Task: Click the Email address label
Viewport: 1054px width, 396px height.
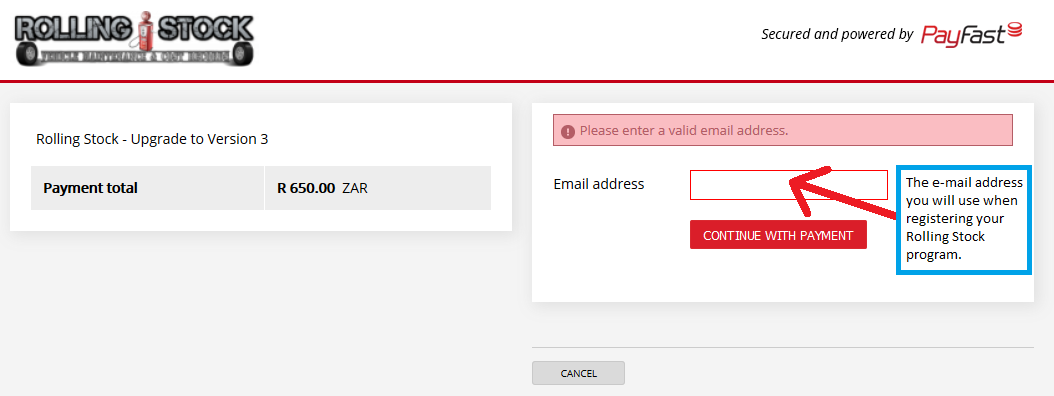Action: point(598,184)
